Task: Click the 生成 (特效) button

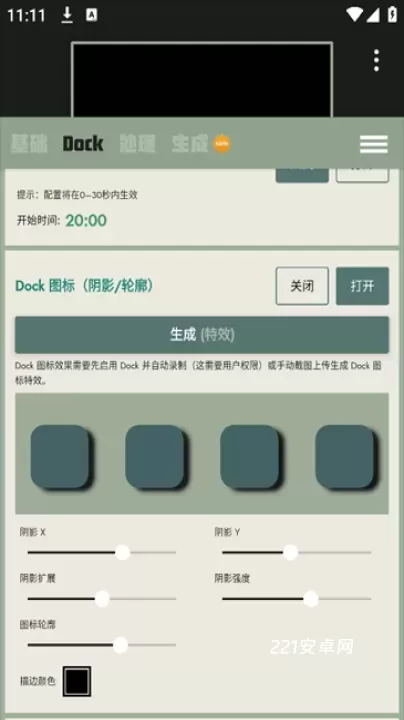Action: [202, 335]
